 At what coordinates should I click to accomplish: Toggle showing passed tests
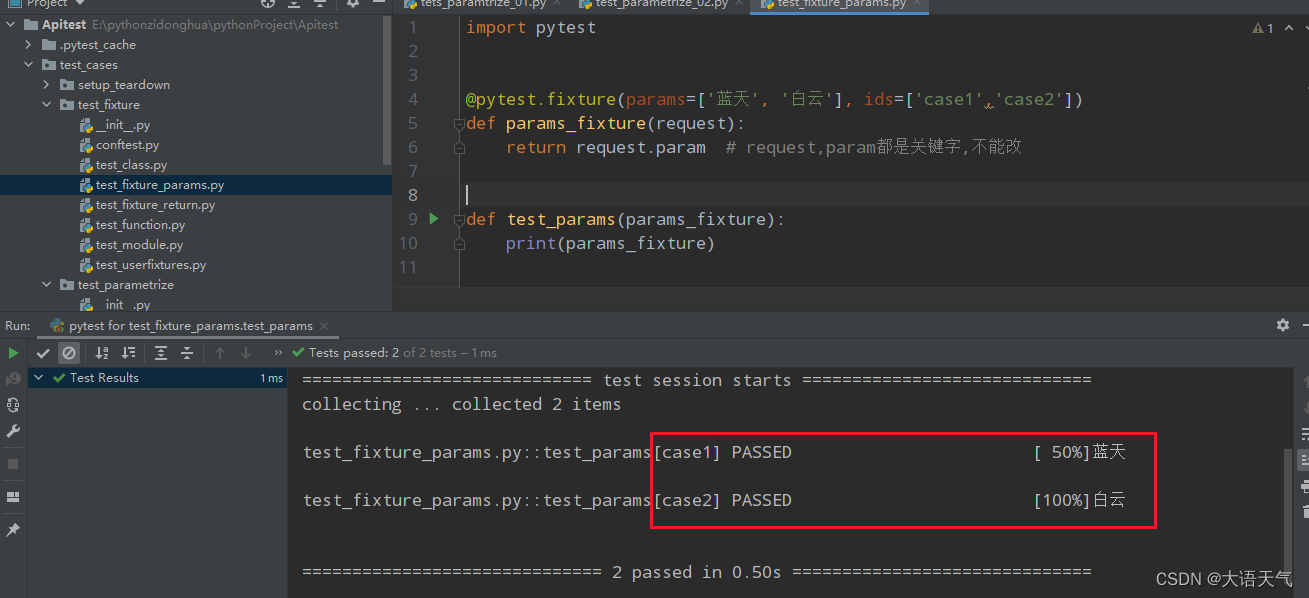pos(44,353)
